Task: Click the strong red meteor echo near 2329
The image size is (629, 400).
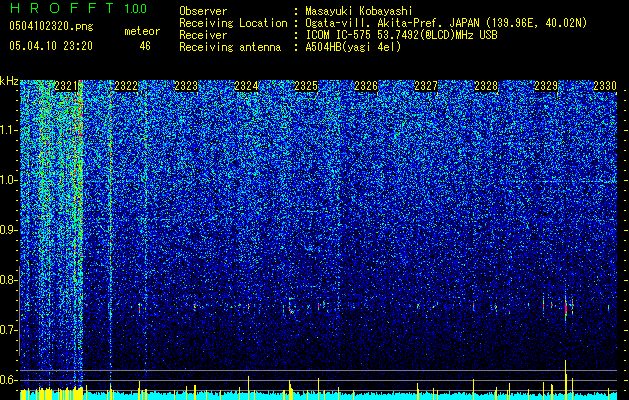Action: pyautogui.click(x=566, y=308)
